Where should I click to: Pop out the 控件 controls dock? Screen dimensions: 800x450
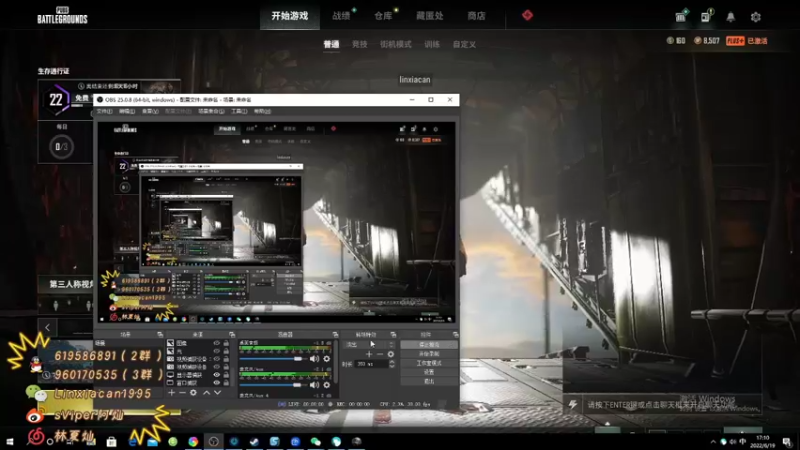click(455, 335)
